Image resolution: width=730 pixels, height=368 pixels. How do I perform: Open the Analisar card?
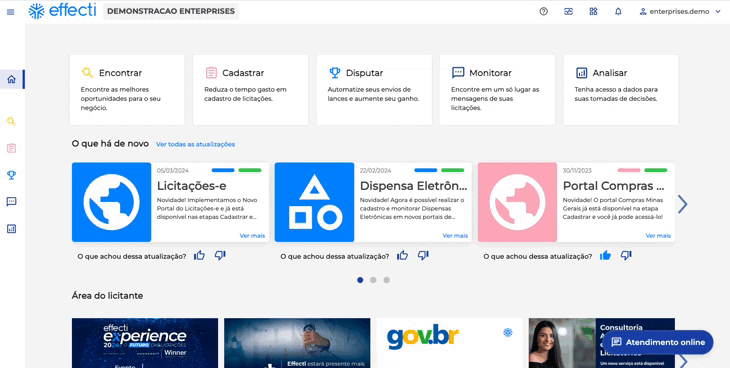tap(621, 90)
